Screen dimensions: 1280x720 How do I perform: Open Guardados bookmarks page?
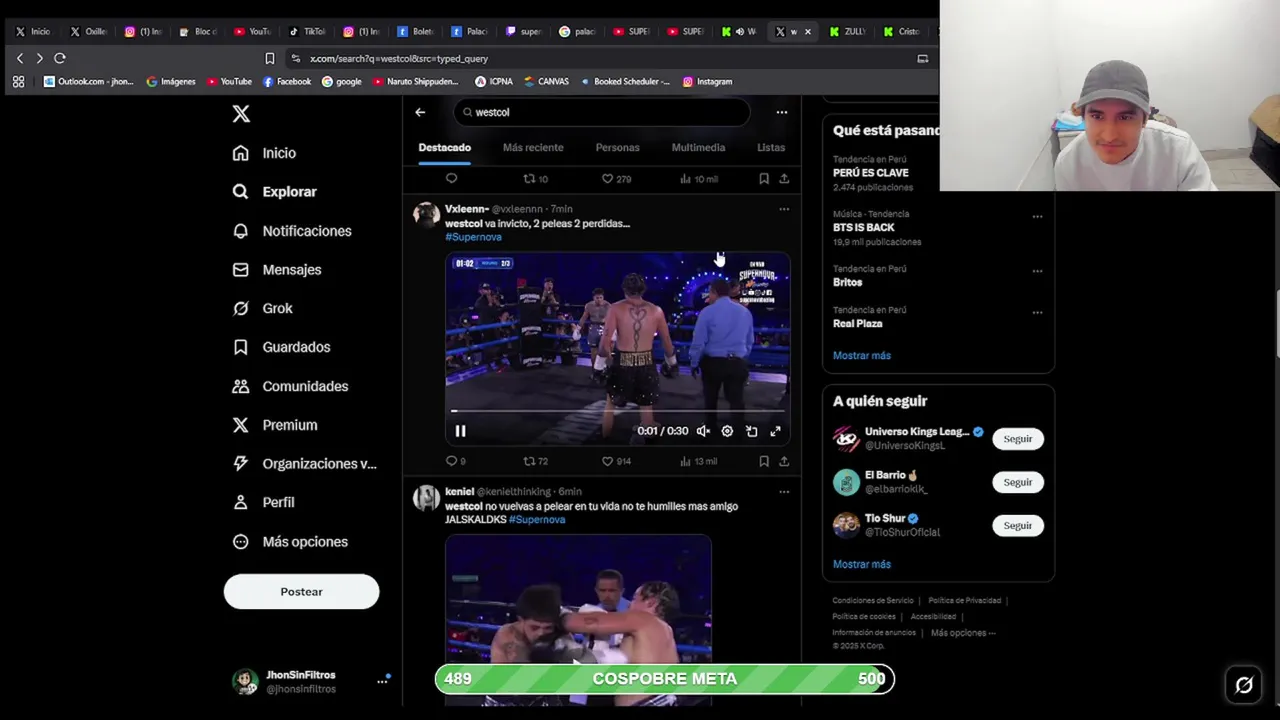point(281,347)
